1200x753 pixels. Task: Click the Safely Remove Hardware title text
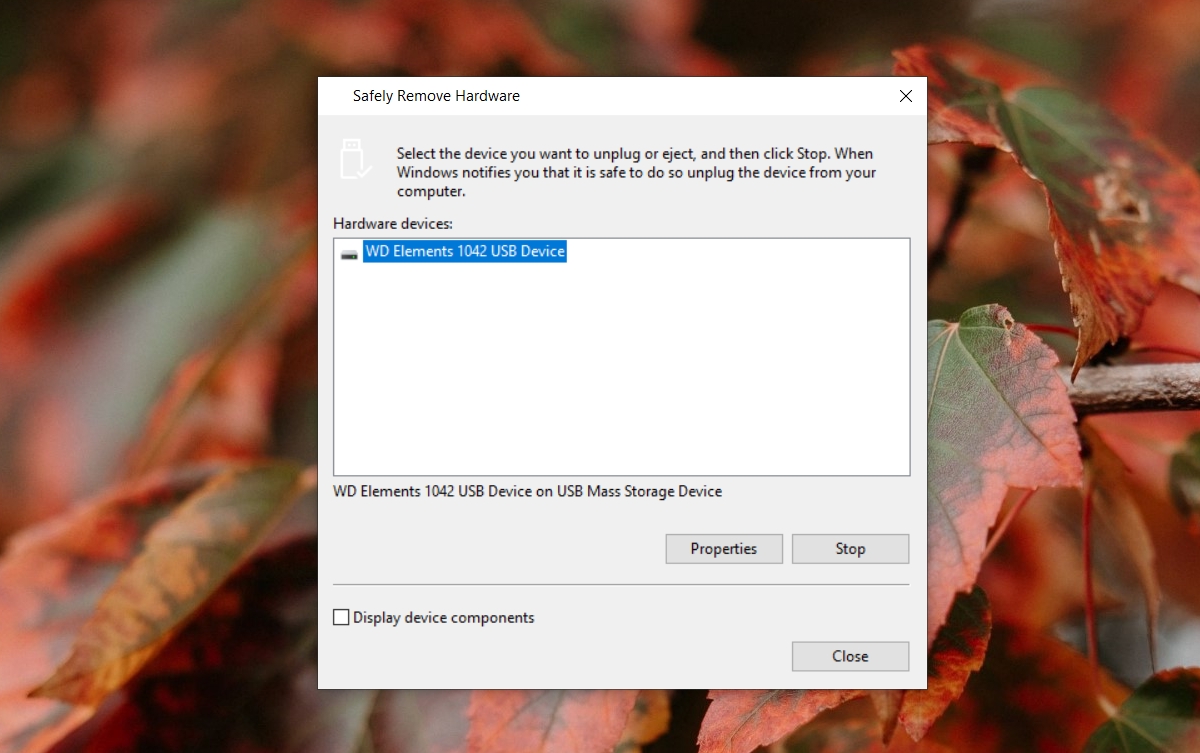tap(436, 96)
